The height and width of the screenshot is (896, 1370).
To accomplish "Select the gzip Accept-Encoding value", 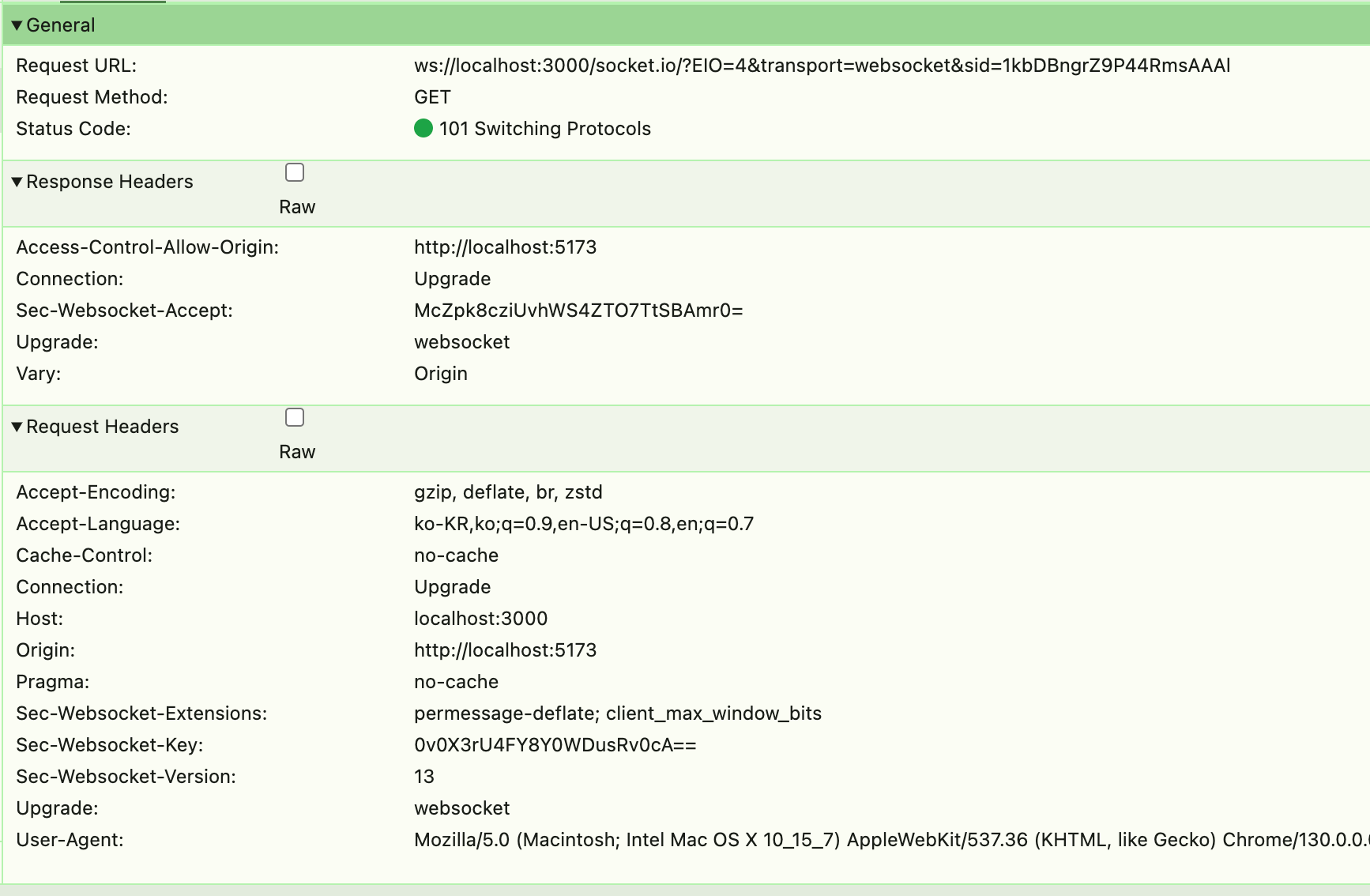I will (508, 492).
